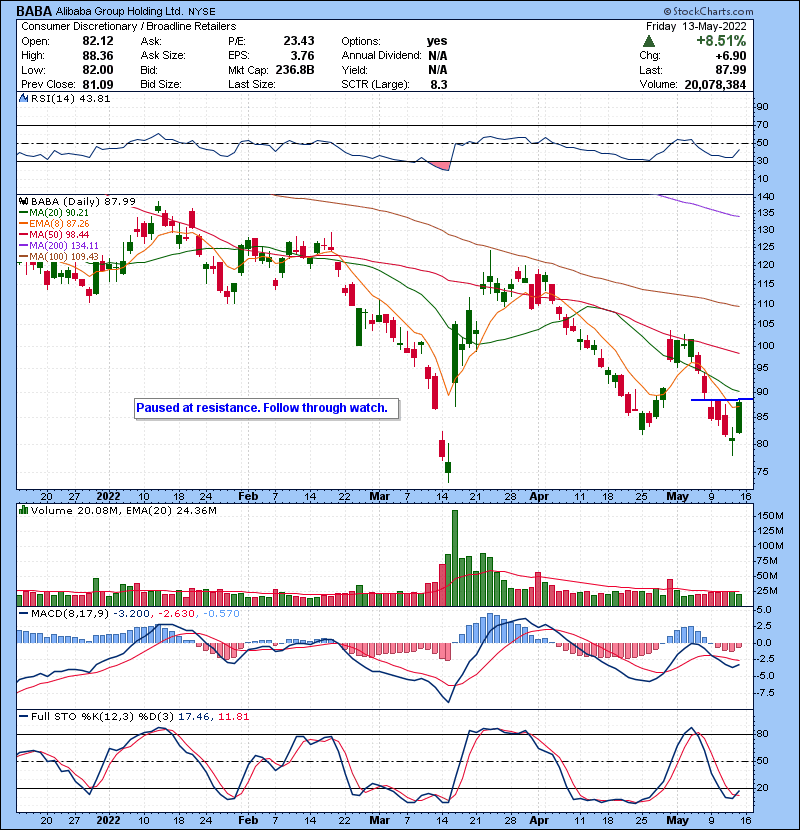The image size is (800, 830).
Task: Click the 75 price axis label
Action: (x=763, y=472)
